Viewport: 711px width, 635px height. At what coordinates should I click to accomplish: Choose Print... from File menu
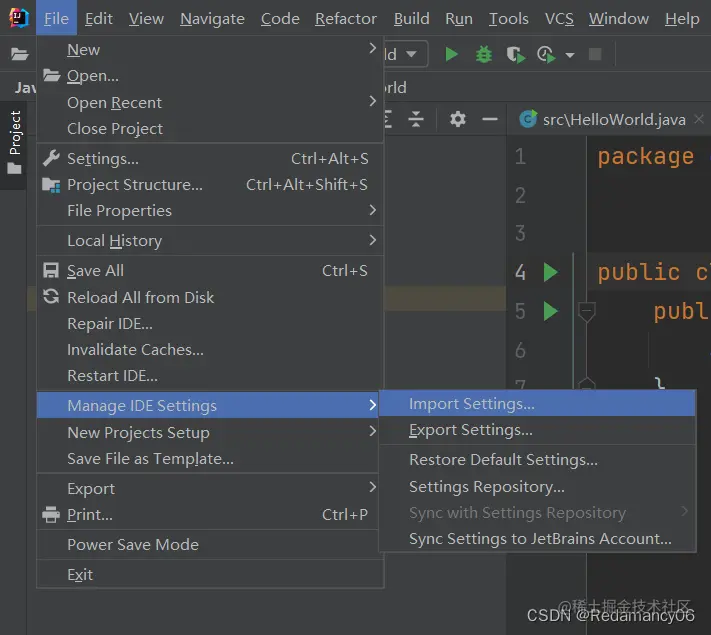pyautogui.click(x=208, y=515)
